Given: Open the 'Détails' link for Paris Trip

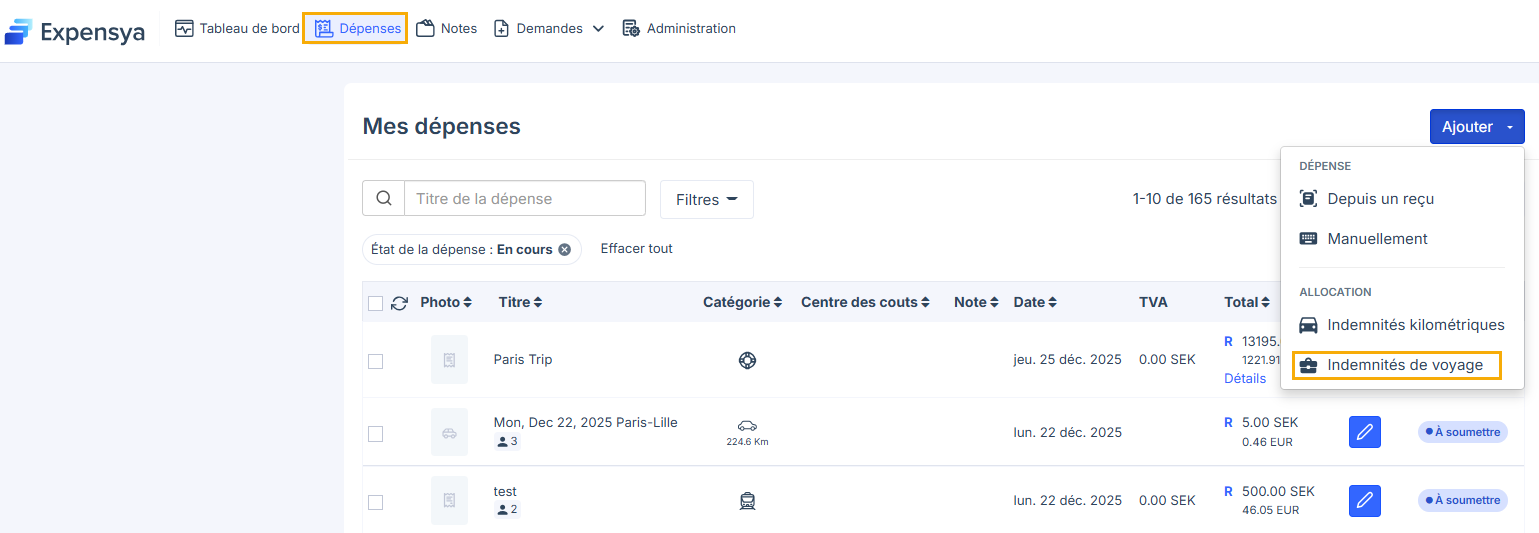Looking at the screenshot, I should [x=1244, y=379].
